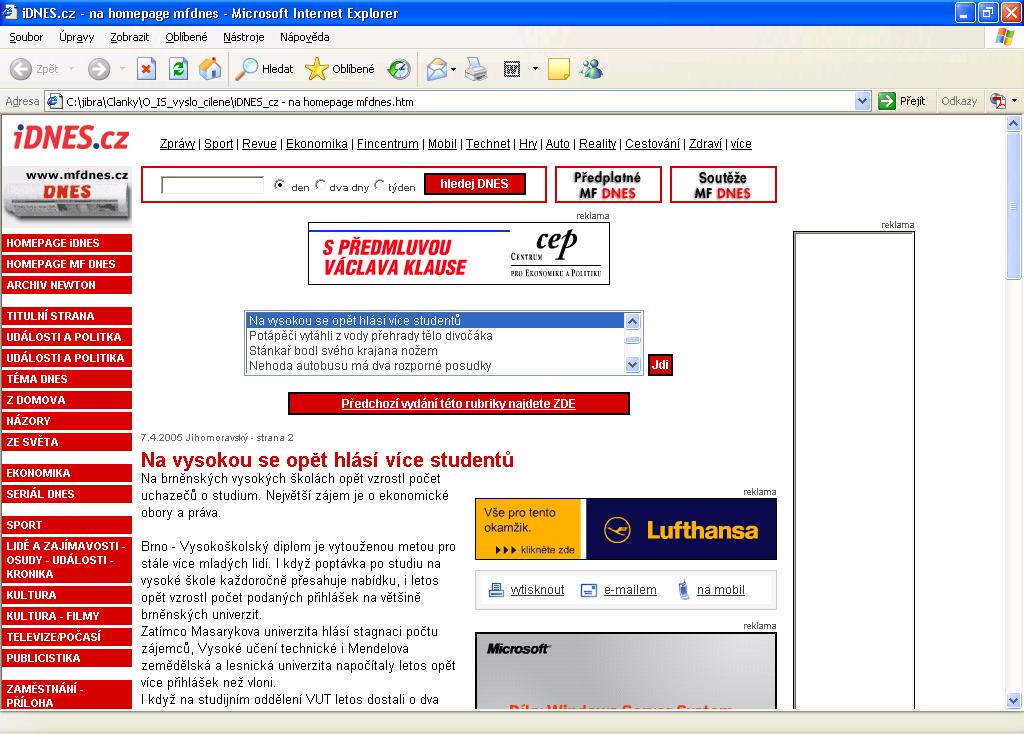
Task: Open the ARCHIV NEWTON sidebar item
Action: (67, 285)
